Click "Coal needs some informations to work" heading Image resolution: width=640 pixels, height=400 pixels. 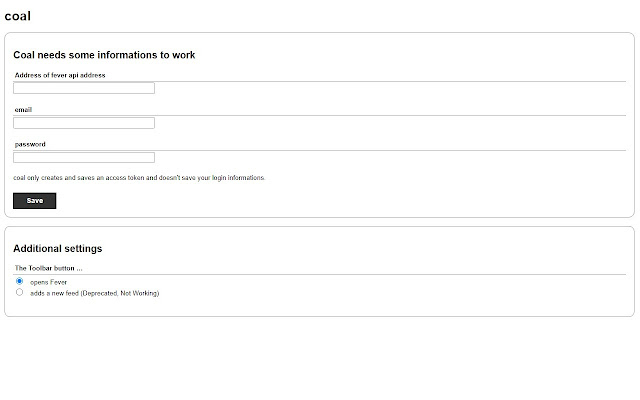pyautogui.click(x=104, y=55)
